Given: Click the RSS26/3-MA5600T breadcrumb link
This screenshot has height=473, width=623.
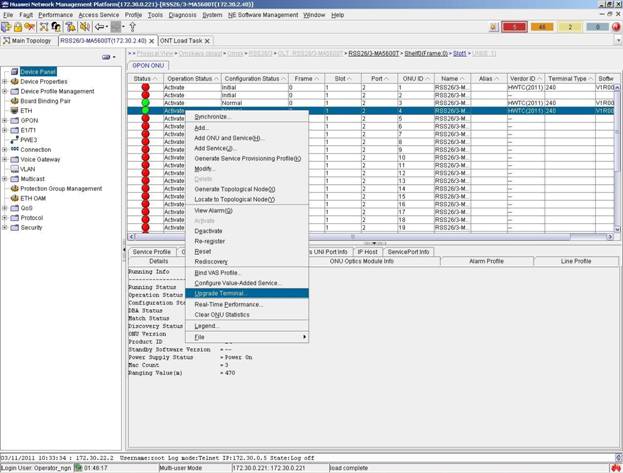Looking at the screenshot, I should point(373,53).
